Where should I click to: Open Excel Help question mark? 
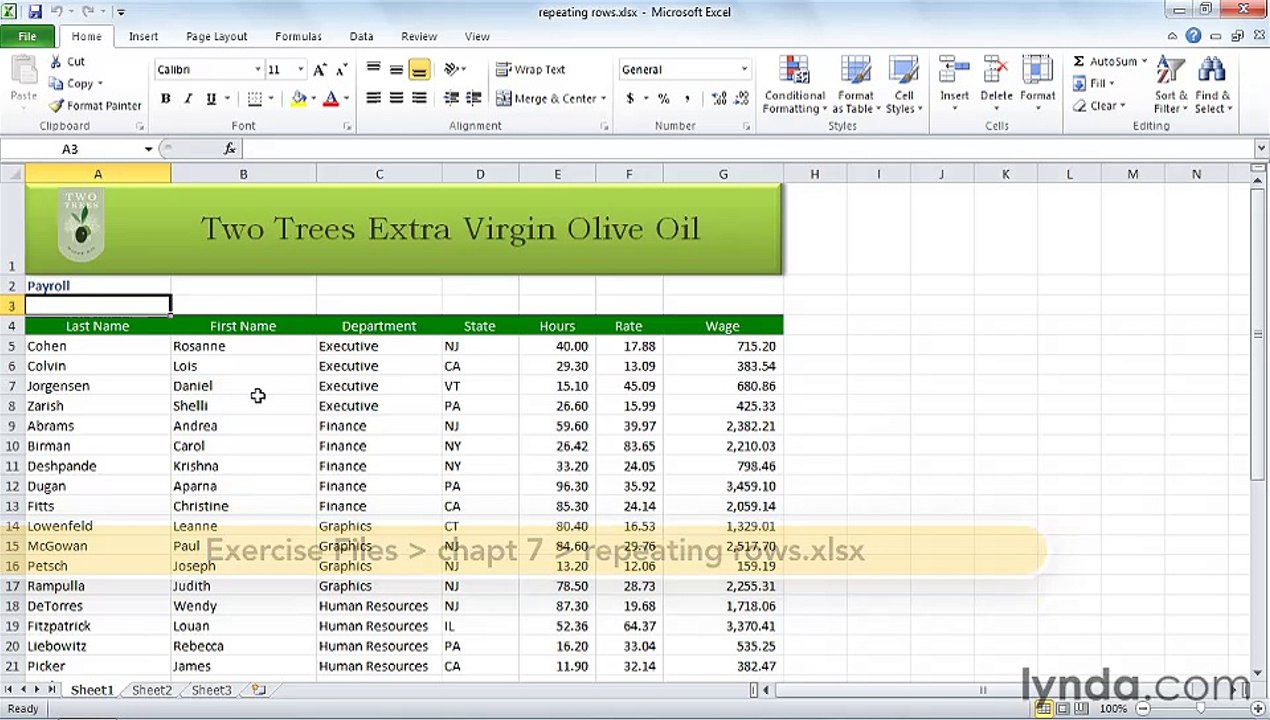click(x=1193, y=36)
